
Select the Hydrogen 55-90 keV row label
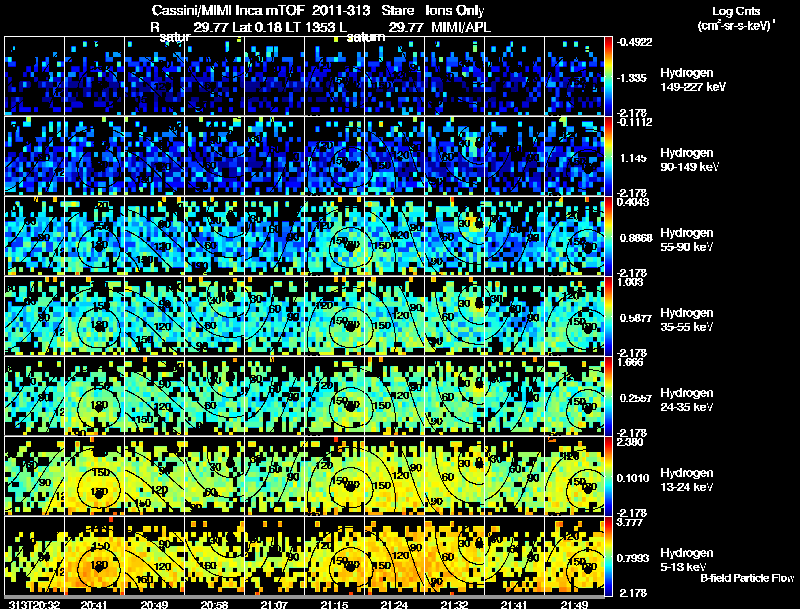(687, 240)
